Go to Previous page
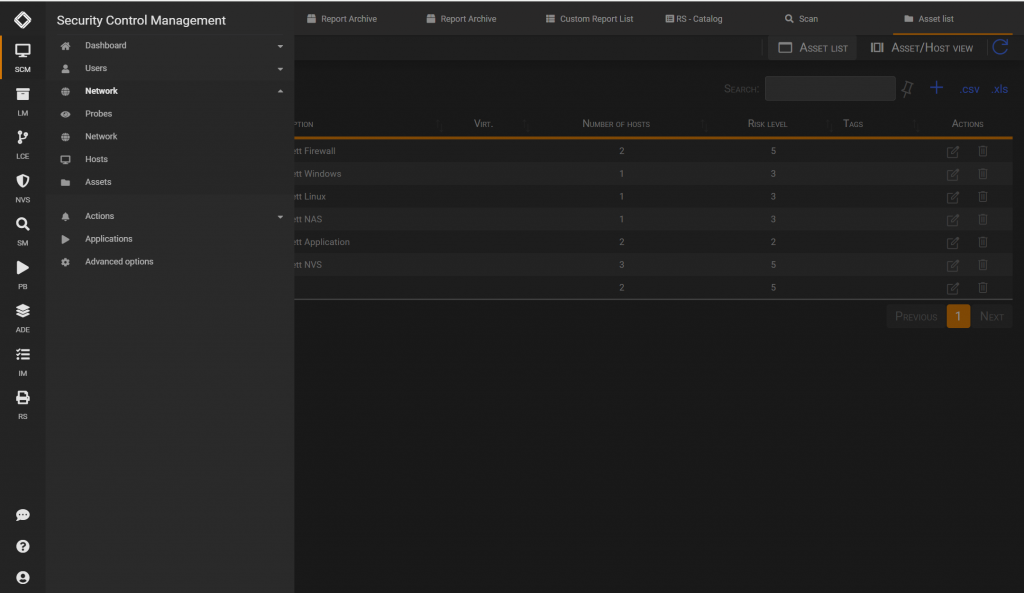1024x593 pixels. coord(916,317)
